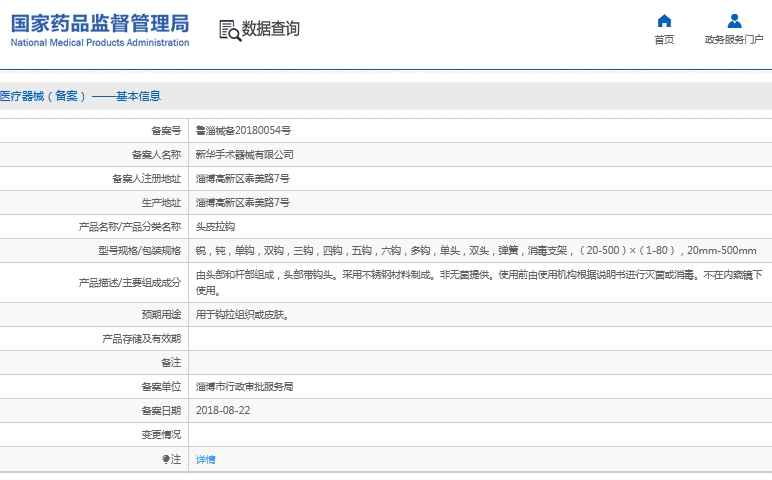Viewport: 772px width, 480px height.
Task: Click the 备案号 row label
Action: coord(166,130)
